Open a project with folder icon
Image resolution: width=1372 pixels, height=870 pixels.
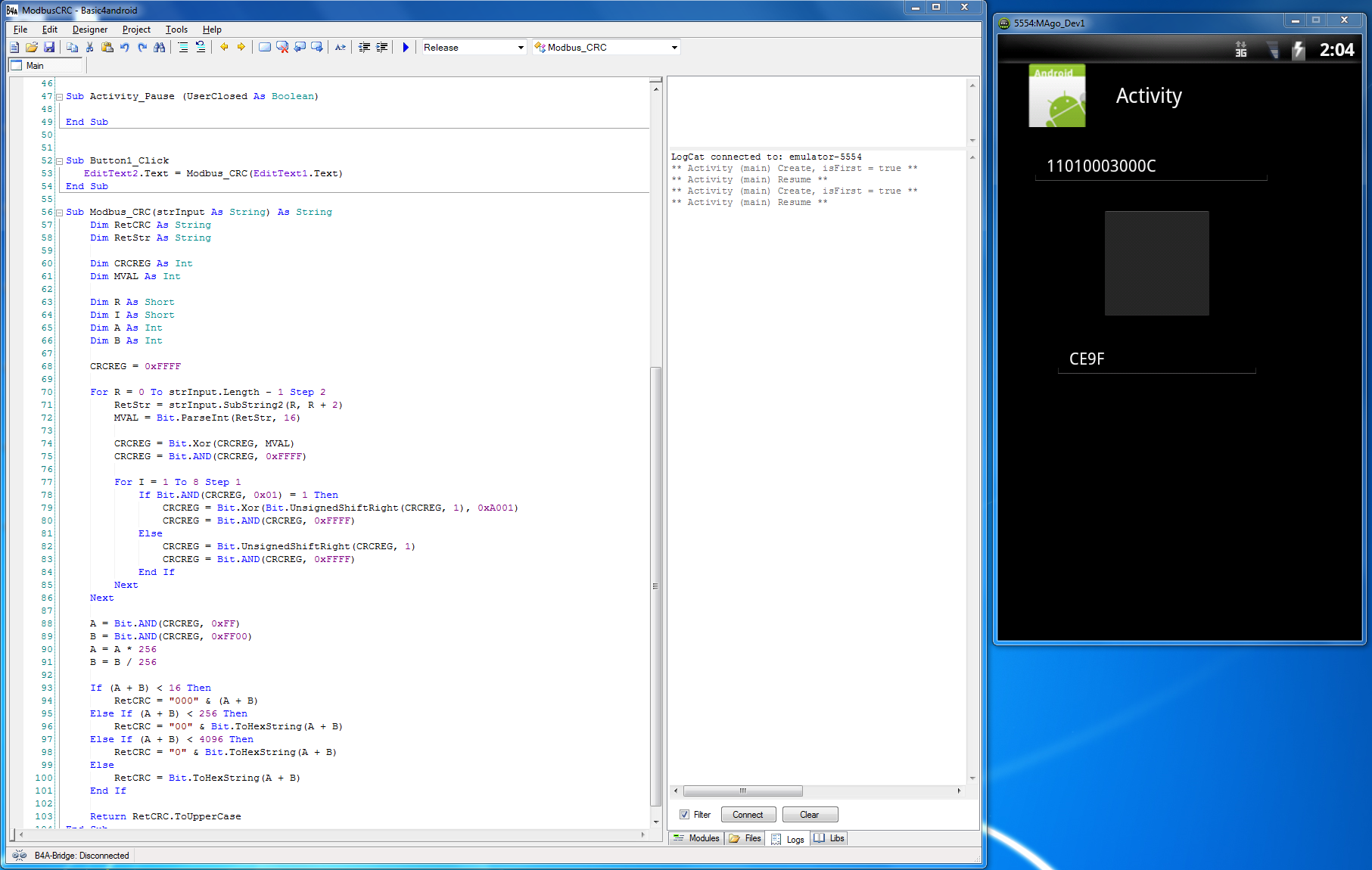(x=32, y=48)
